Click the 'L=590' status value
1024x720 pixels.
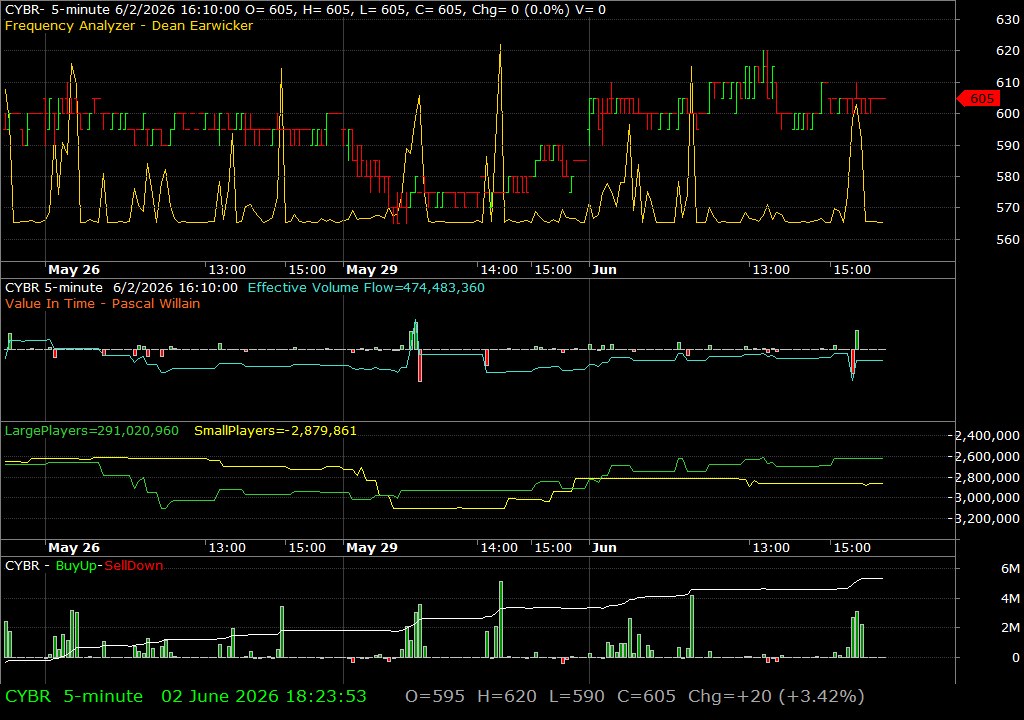click(x=577, y=696)
